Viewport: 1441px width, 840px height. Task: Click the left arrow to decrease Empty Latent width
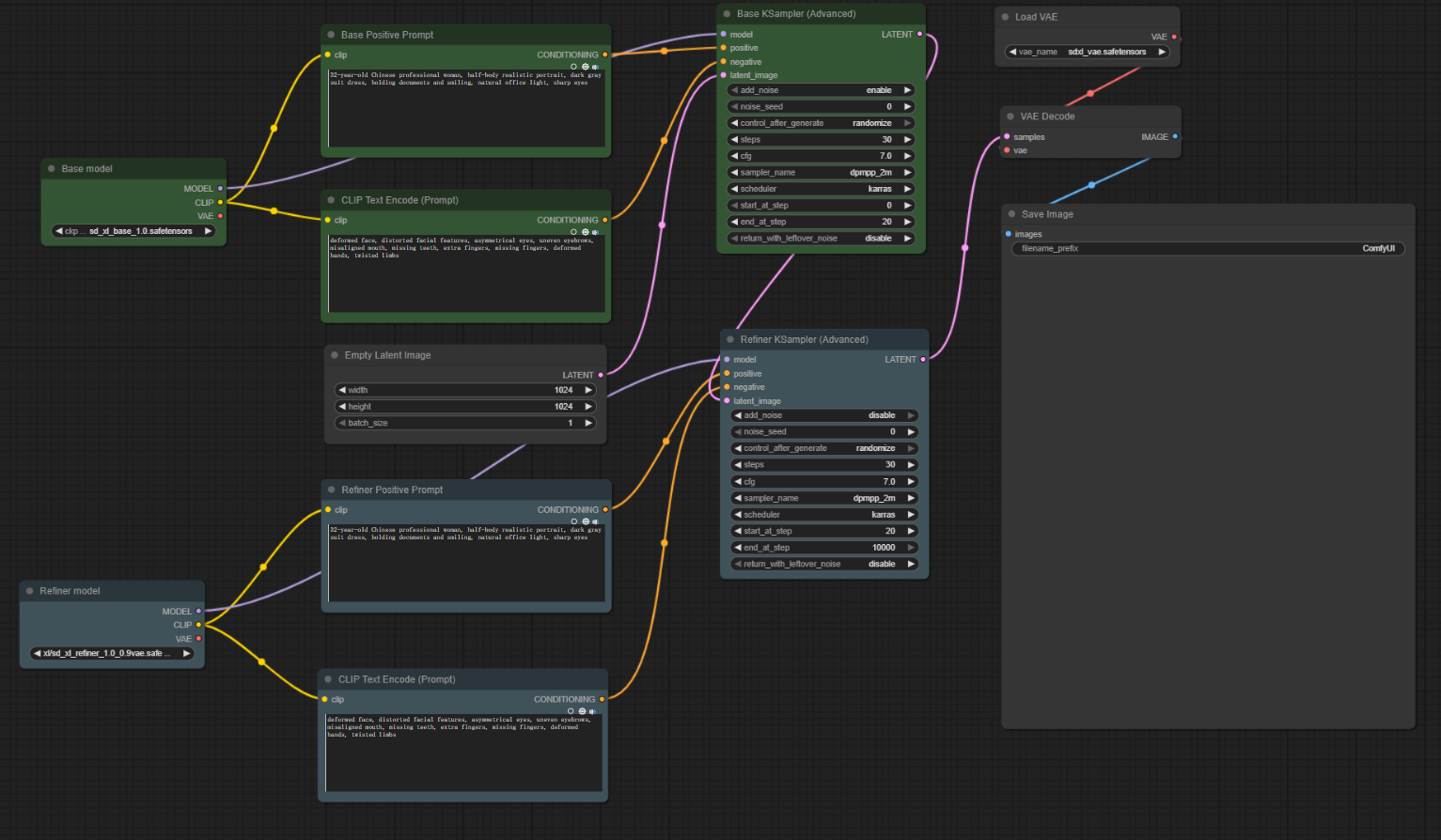click(342, 390)
